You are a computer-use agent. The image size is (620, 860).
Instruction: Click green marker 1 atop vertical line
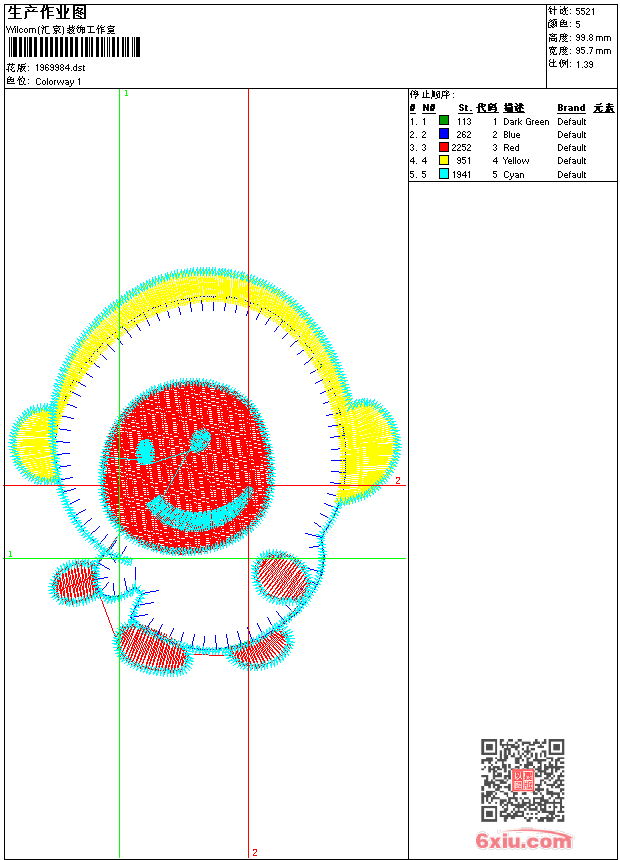point(126,94)
